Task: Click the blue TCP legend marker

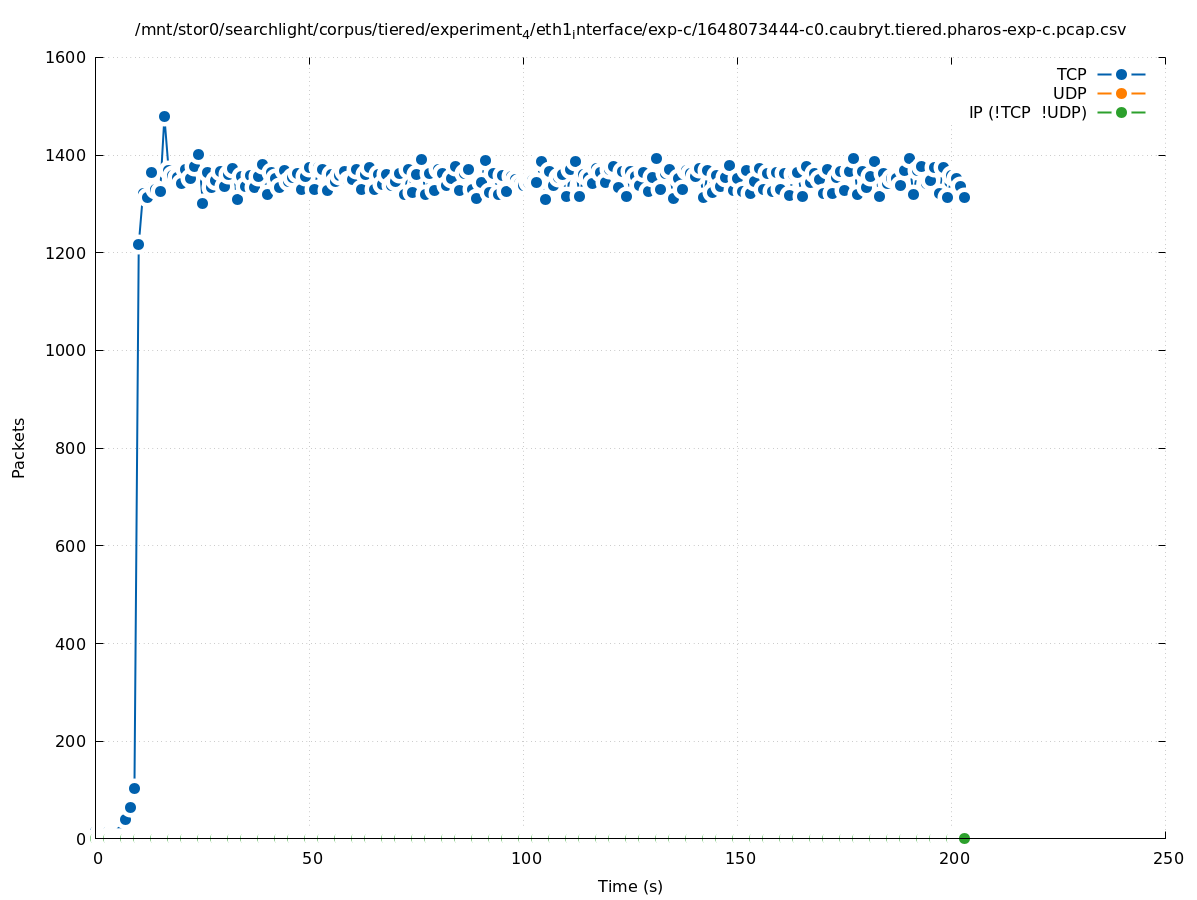Action: coord(1121,74)
